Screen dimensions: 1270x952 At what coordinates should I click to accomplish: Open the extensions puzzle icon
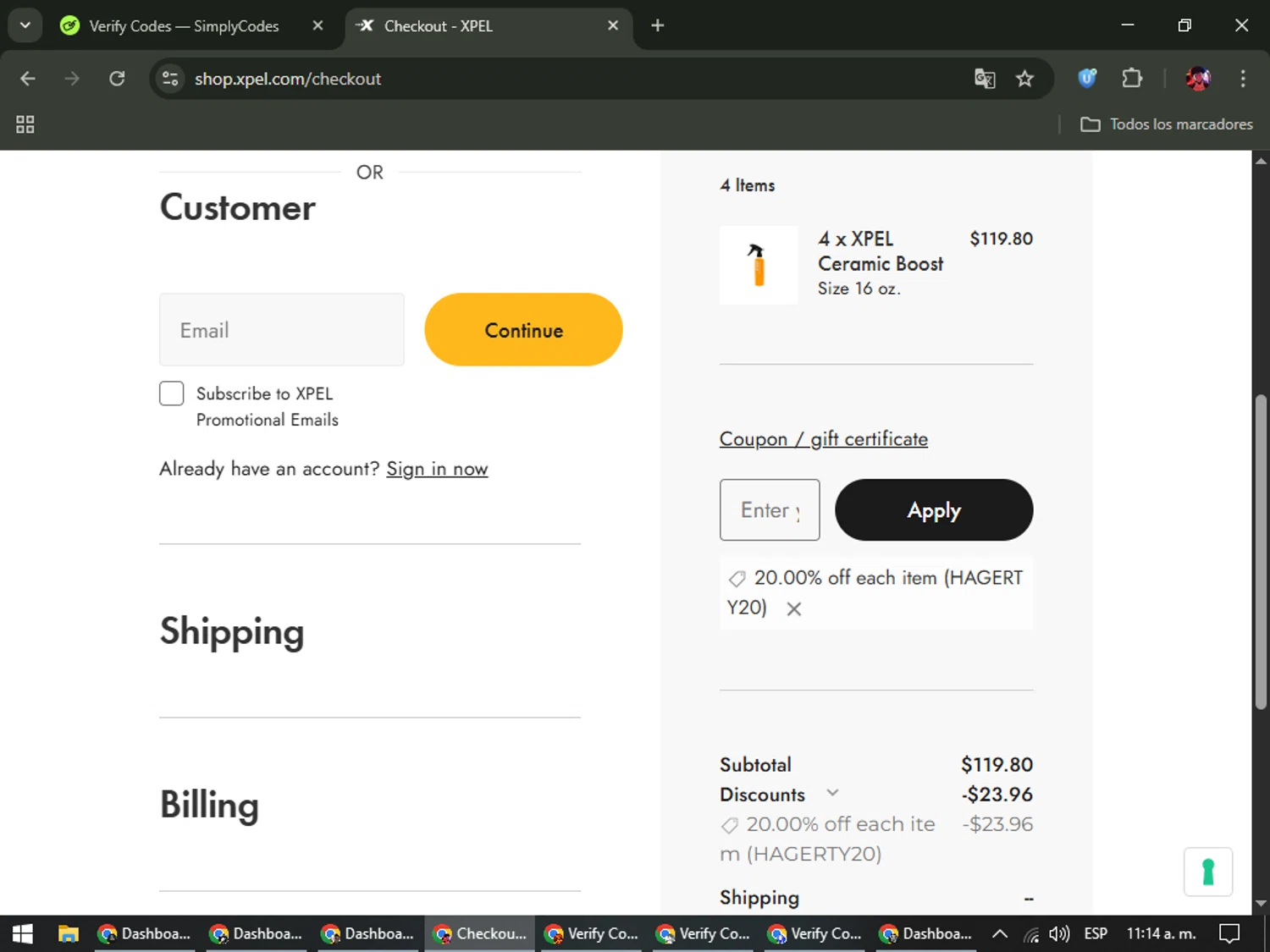coord(1132,79)
